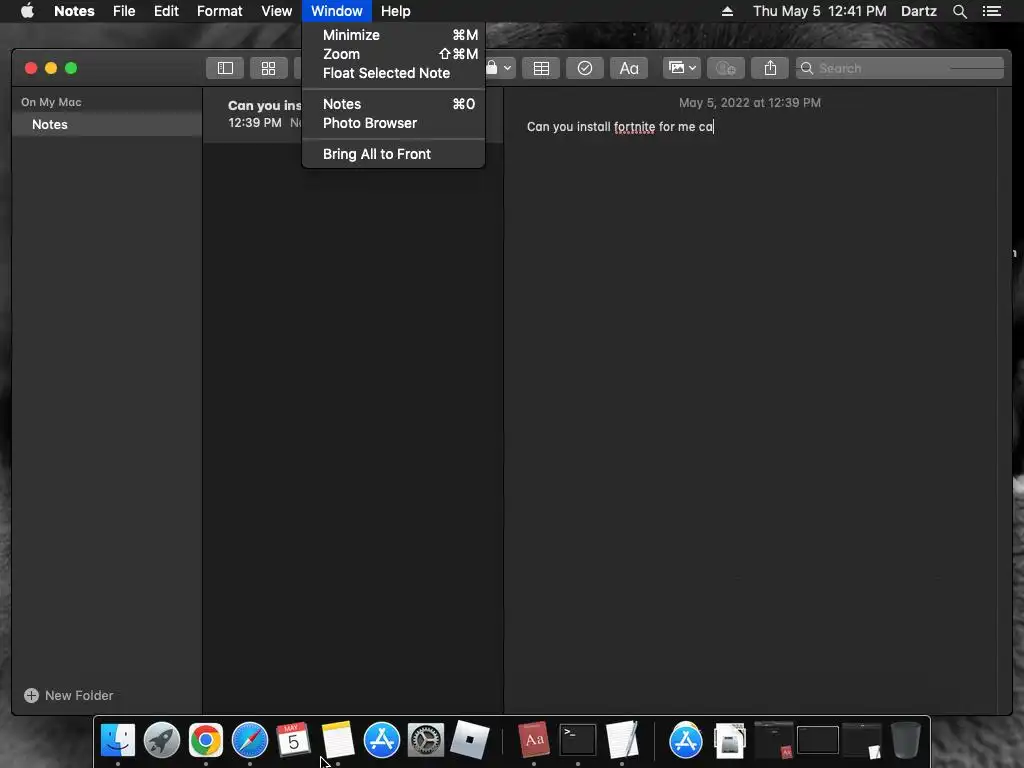The width and height of the screenshot is (1024, 768).
Task: Click the share icon in toolbar
Action: 770,68
